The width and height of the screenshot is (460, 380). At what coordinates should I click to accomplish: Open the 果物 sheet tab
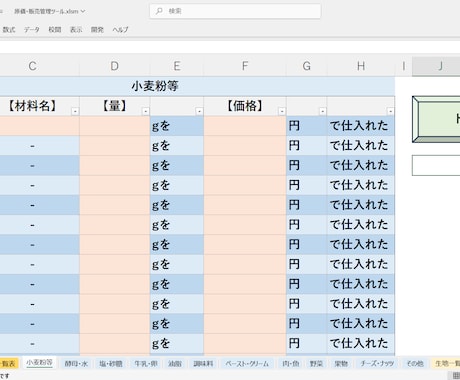click(341, 364)
